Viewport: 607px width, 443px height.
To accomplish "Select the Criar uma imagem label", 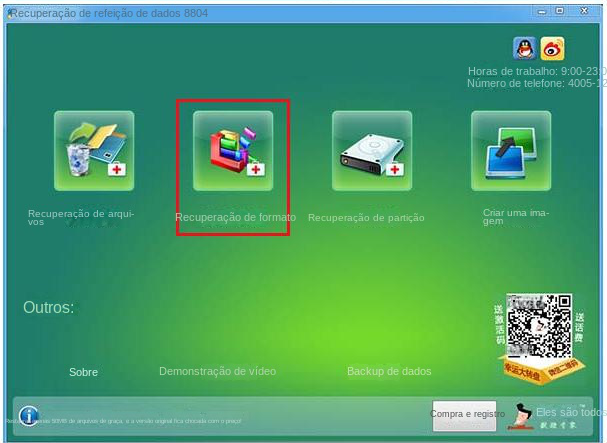I will click(516, 217).
